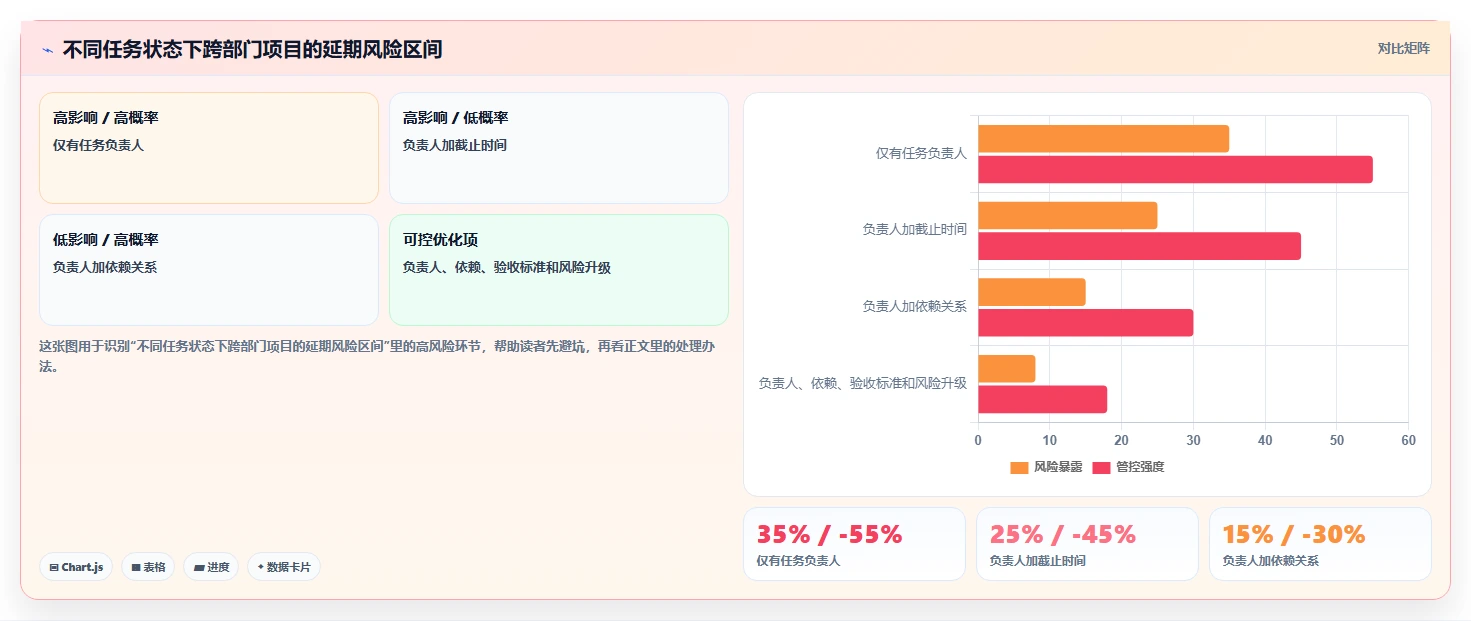This screenshot has width=1471, height=621.
Task: Click the icon on the 进度 chip
Action: point(199,567)
